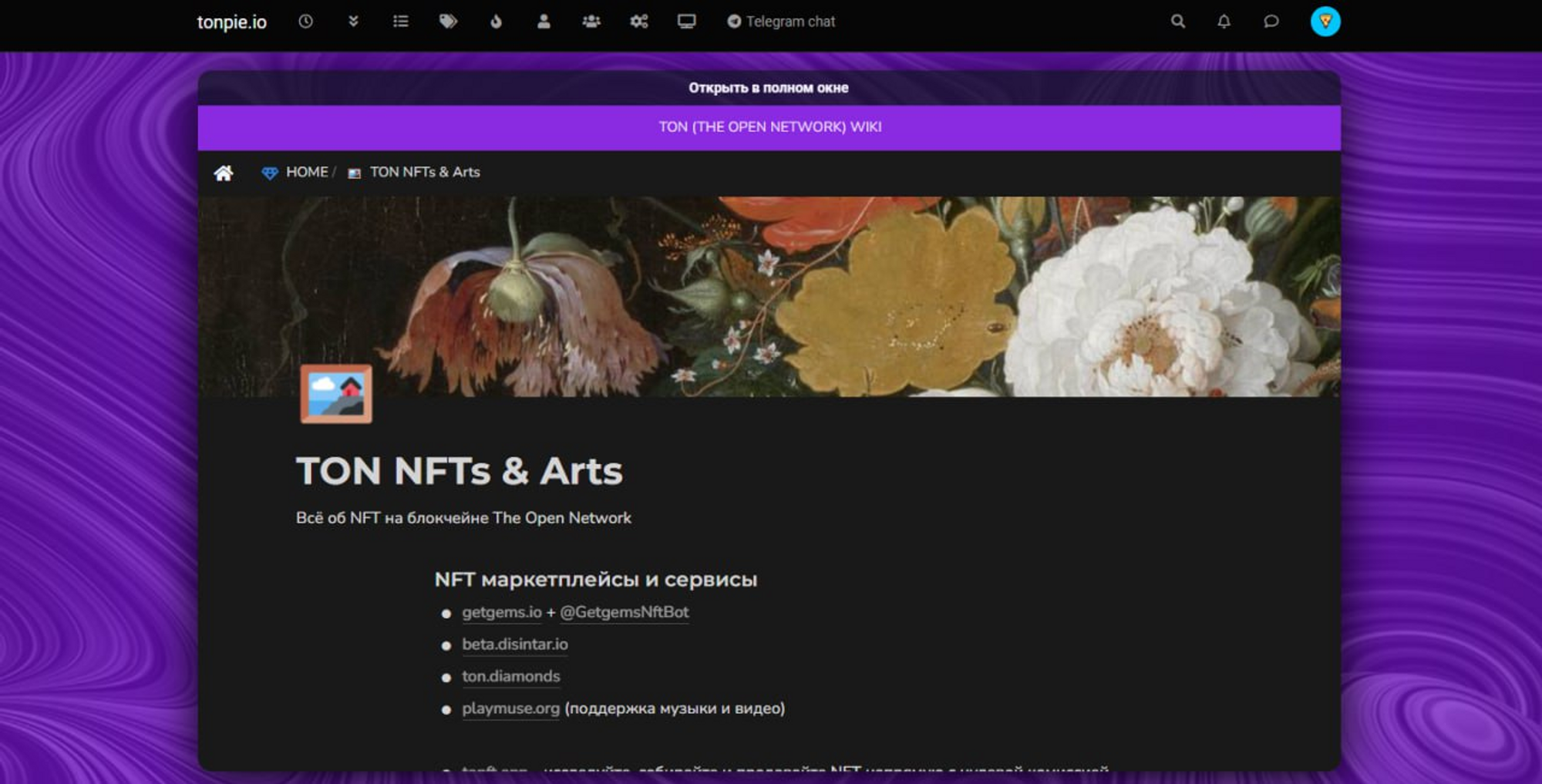This screenshot has width=1542, height=784.
Task: Click TON (THE OPEN NETWORK) WIKI banner
Action: point(769,127)
